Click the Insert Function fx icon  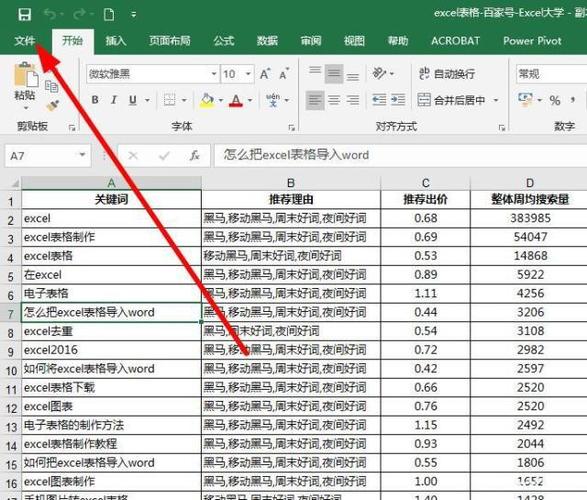tap(194, 155)
